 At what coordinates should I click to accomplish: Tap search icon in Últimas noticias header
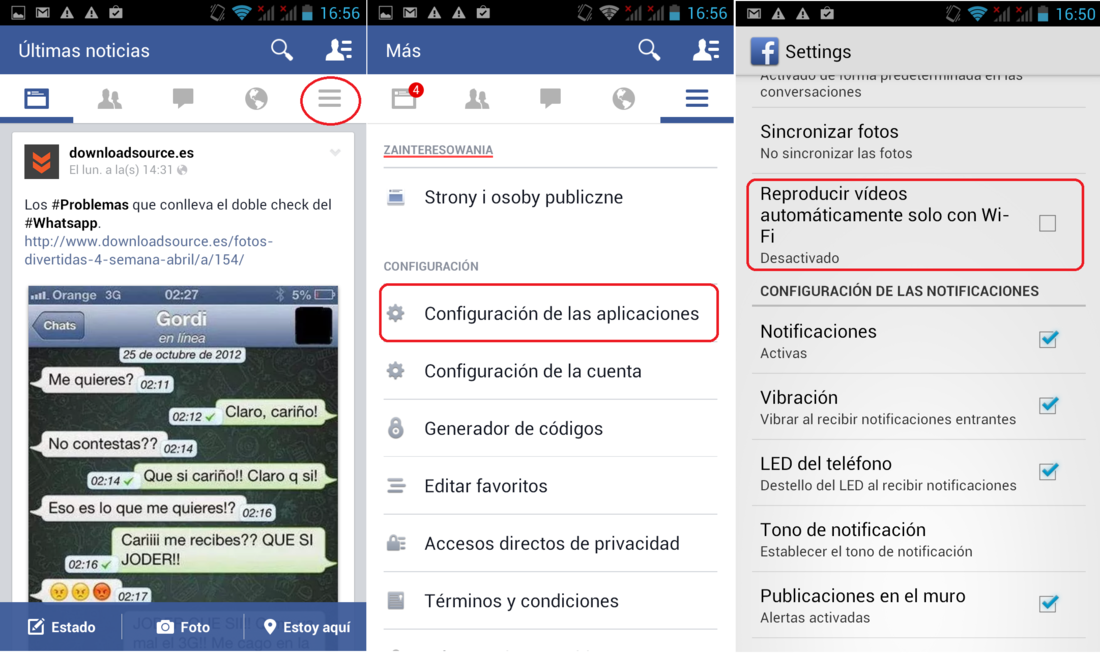[x=282, y=50]
